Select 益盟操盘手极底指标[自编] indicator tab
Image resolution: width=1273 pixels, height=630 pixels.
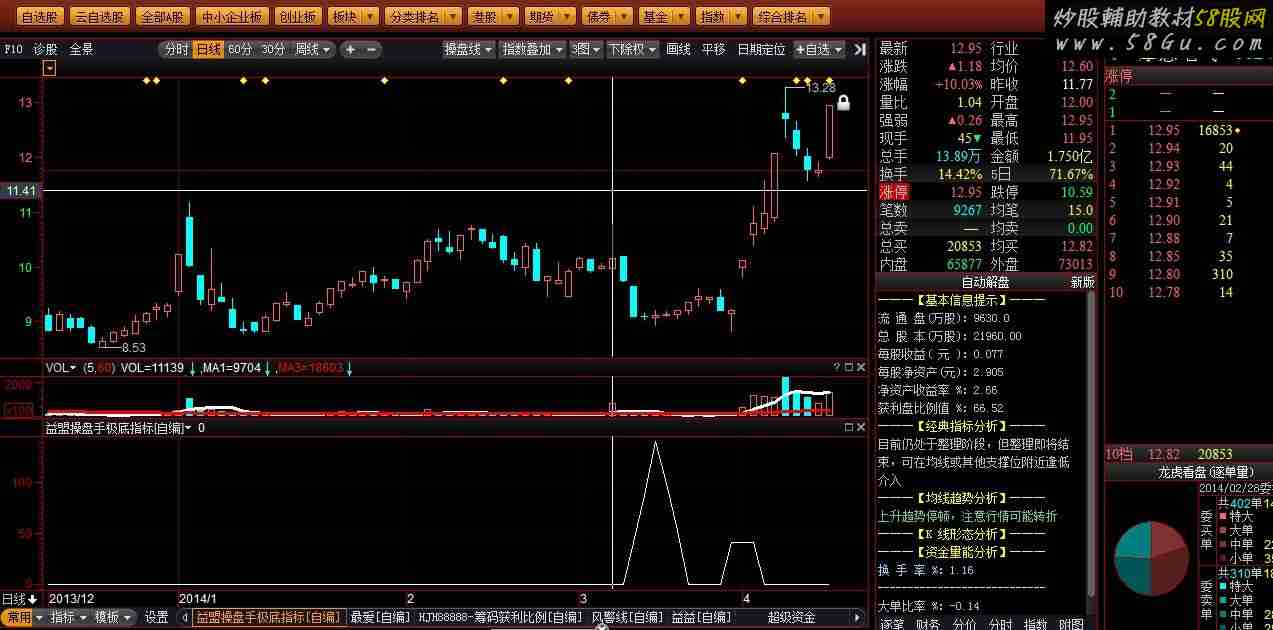268,618
